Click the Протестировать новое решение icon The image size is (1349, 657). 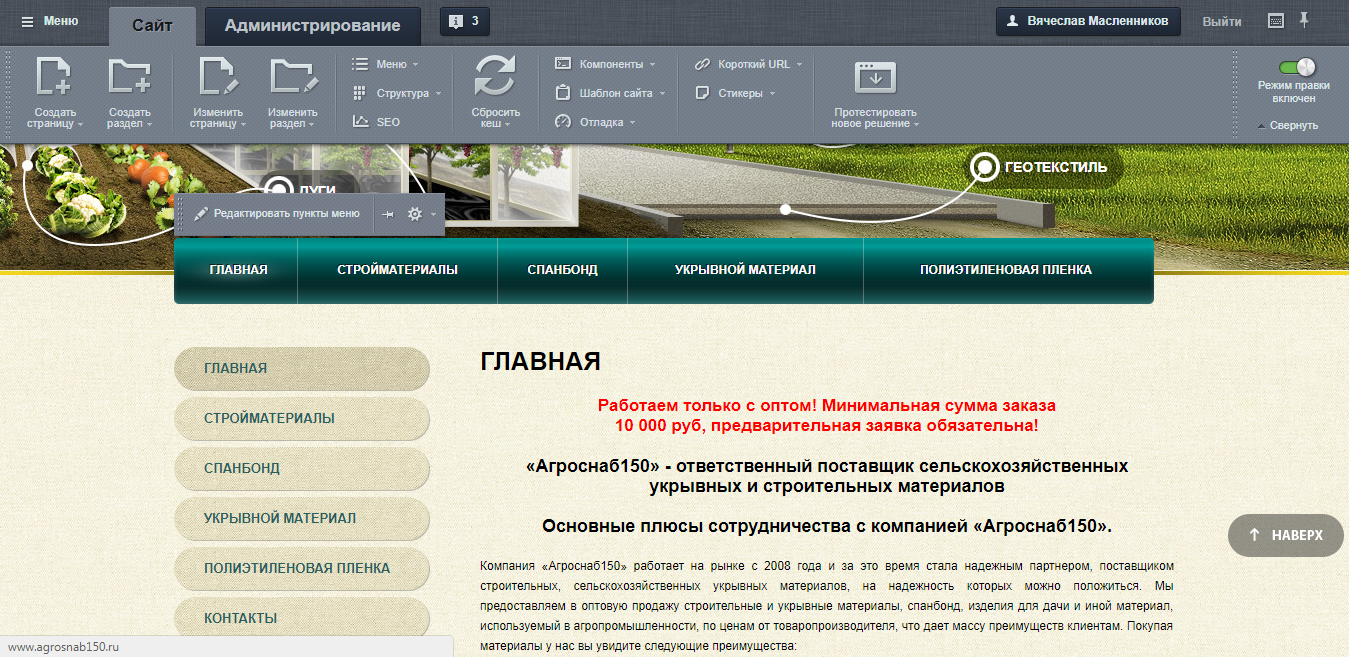875,77
